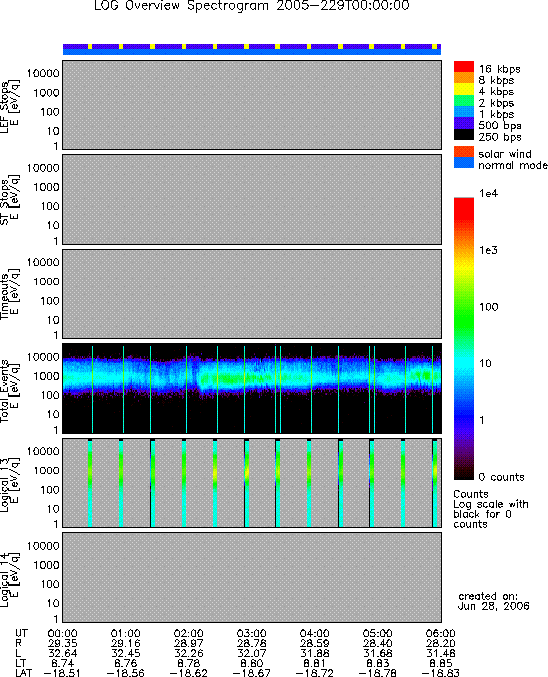548x677 pixels.
Task: Click the LEF Stops spectrogram panel
Action: click(252, 105)
